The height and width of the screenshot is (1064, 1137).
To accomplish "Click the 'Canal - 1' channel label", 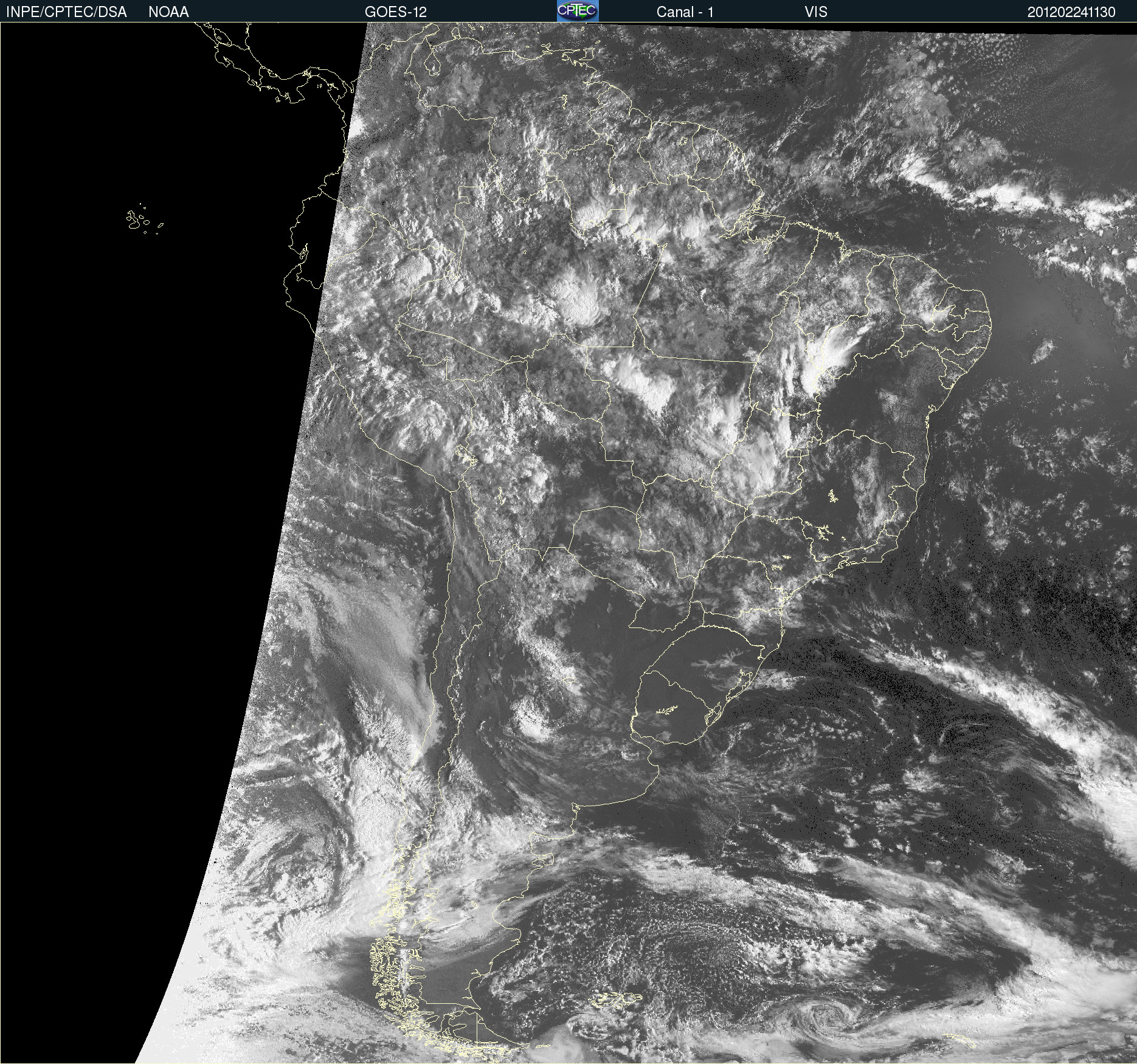I will click(685, 12).
